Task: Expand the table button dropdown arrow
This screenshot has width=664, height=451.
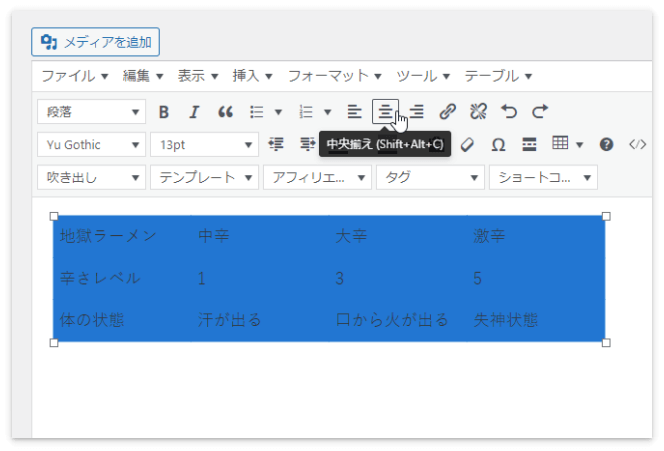Action: pyautogui.click(x=579, y=145)
